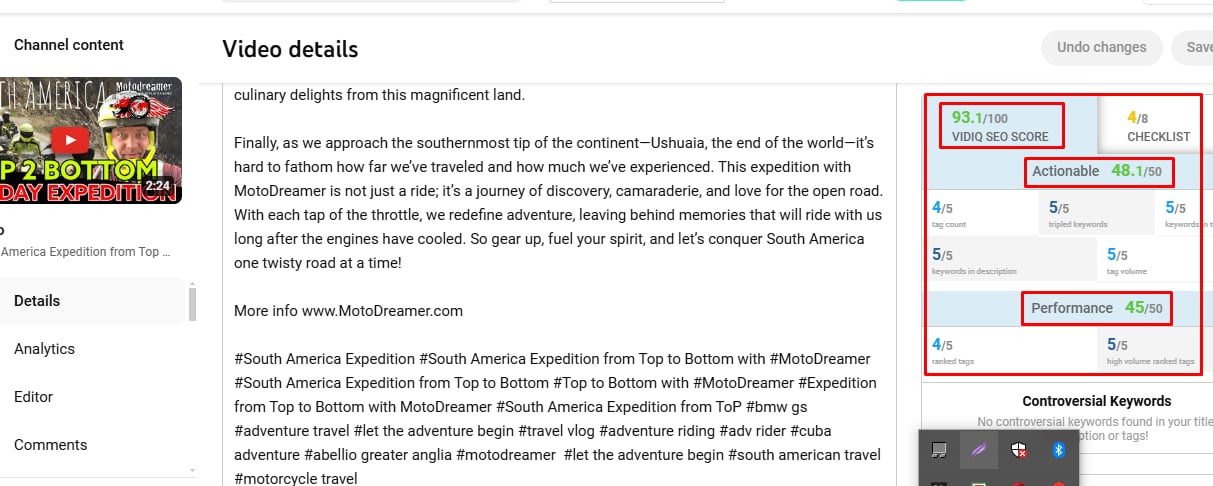This screenshot has width=1213, height=486.
Task: Click the Undo changes button
Action: (x=1101, y=47)
